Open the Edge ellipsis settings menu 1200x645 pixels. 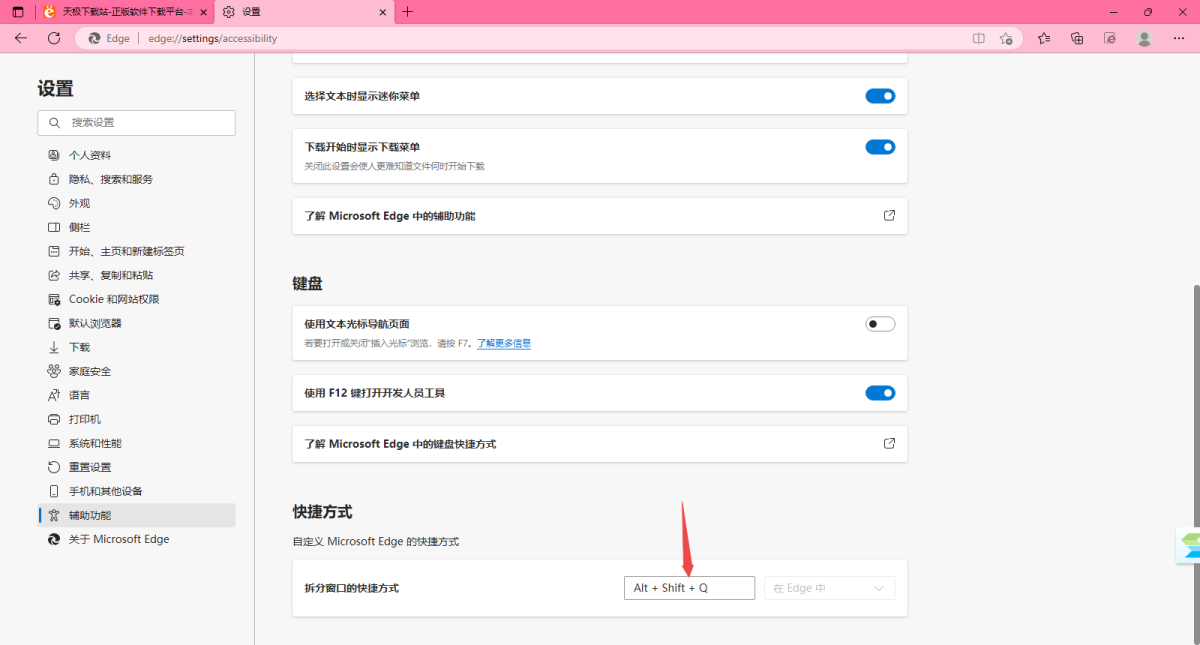click(x=1178, y=38)
